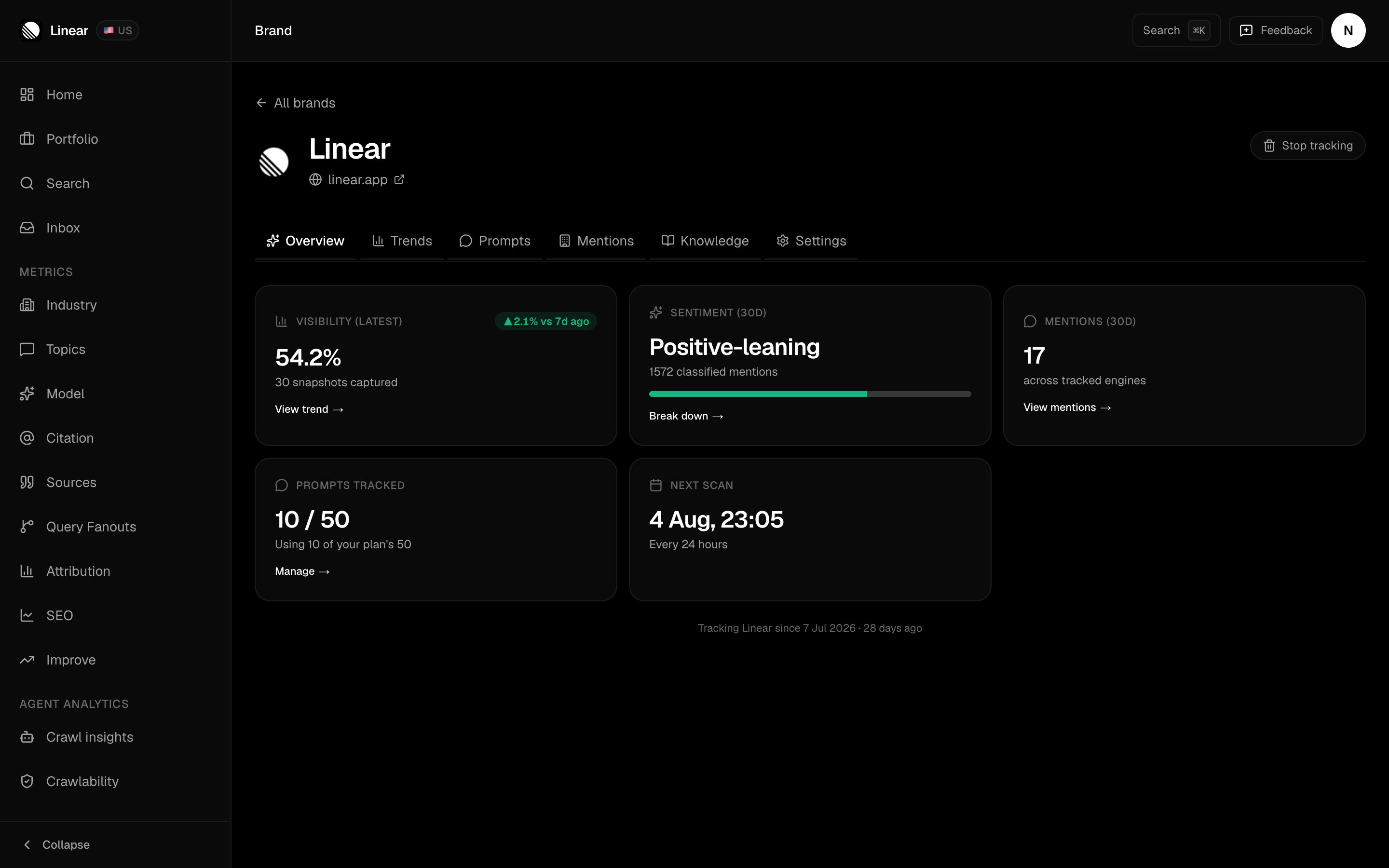Image resolution: width=1389 pixels, height=868 pixels.
Task: Click the 1572 classified mentions text
Action: (713, 372)
